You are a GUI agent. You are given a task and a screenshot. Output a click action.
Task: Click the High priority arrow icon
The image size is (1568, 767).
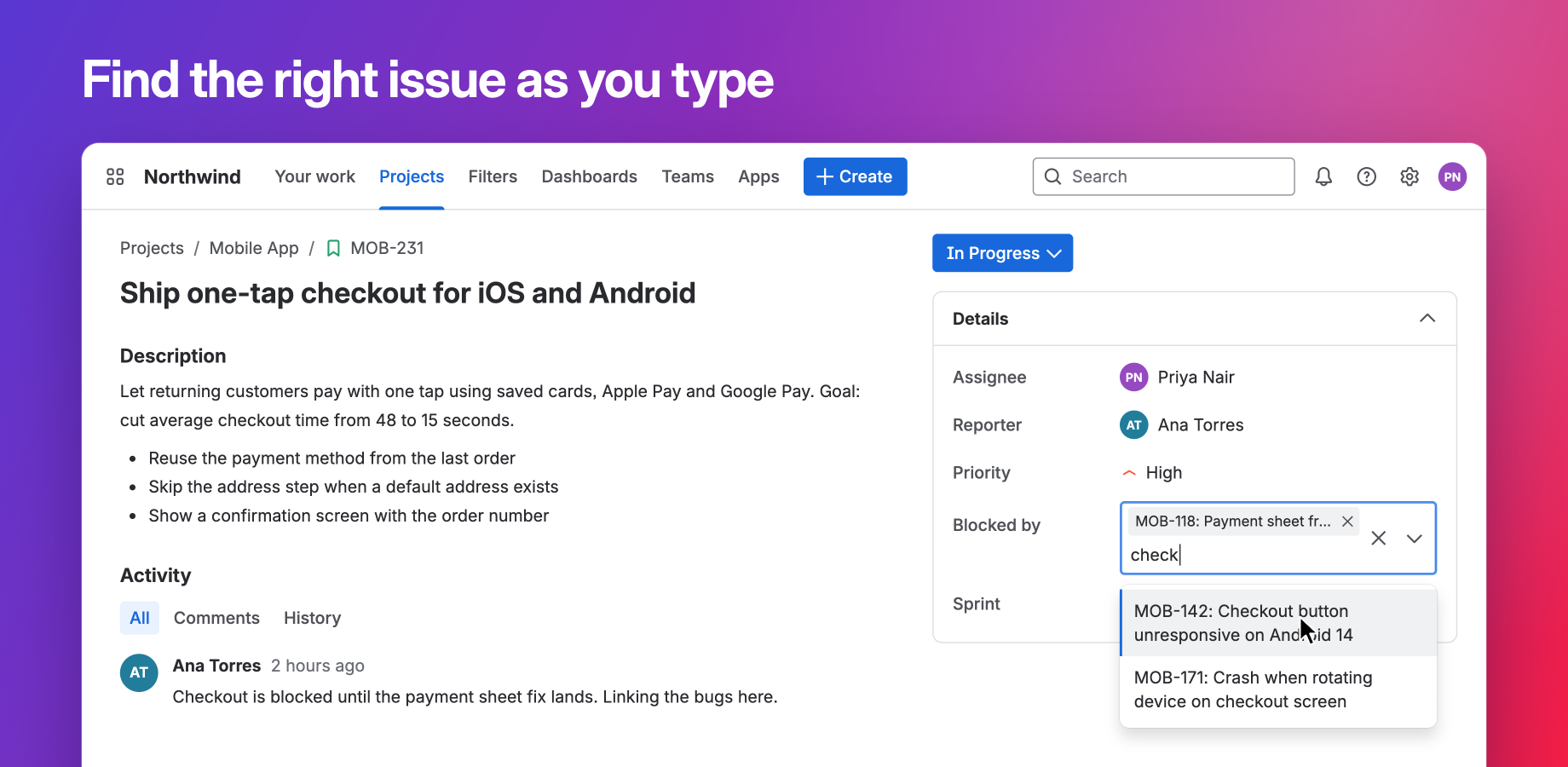pyautogui.click(x=1129, y=473)
